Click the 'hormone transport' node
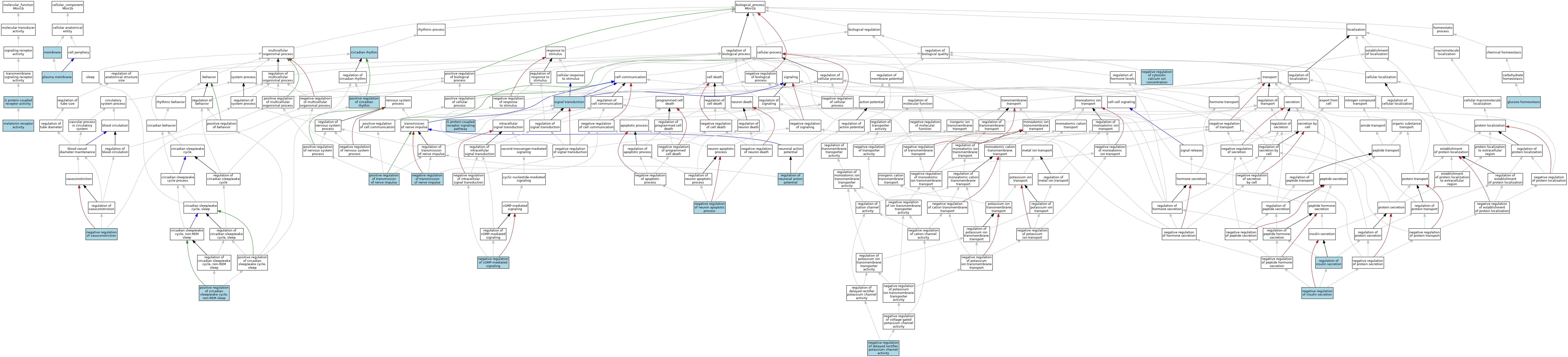Viewport: 1568px width, 357px height. pos(1223,102)
